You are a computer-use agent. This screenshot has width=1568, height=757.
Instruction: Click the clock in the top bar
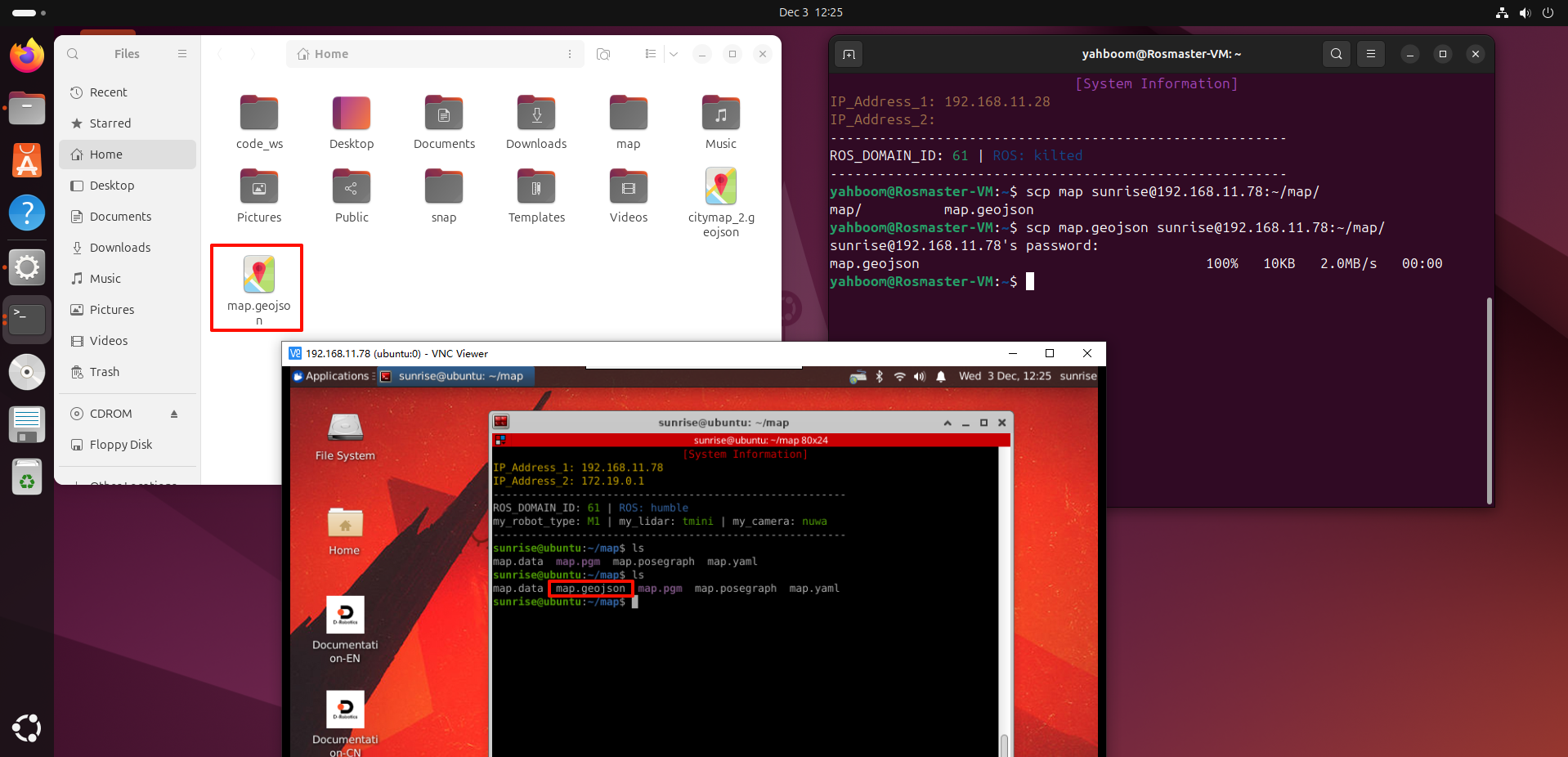pos(810,12)
